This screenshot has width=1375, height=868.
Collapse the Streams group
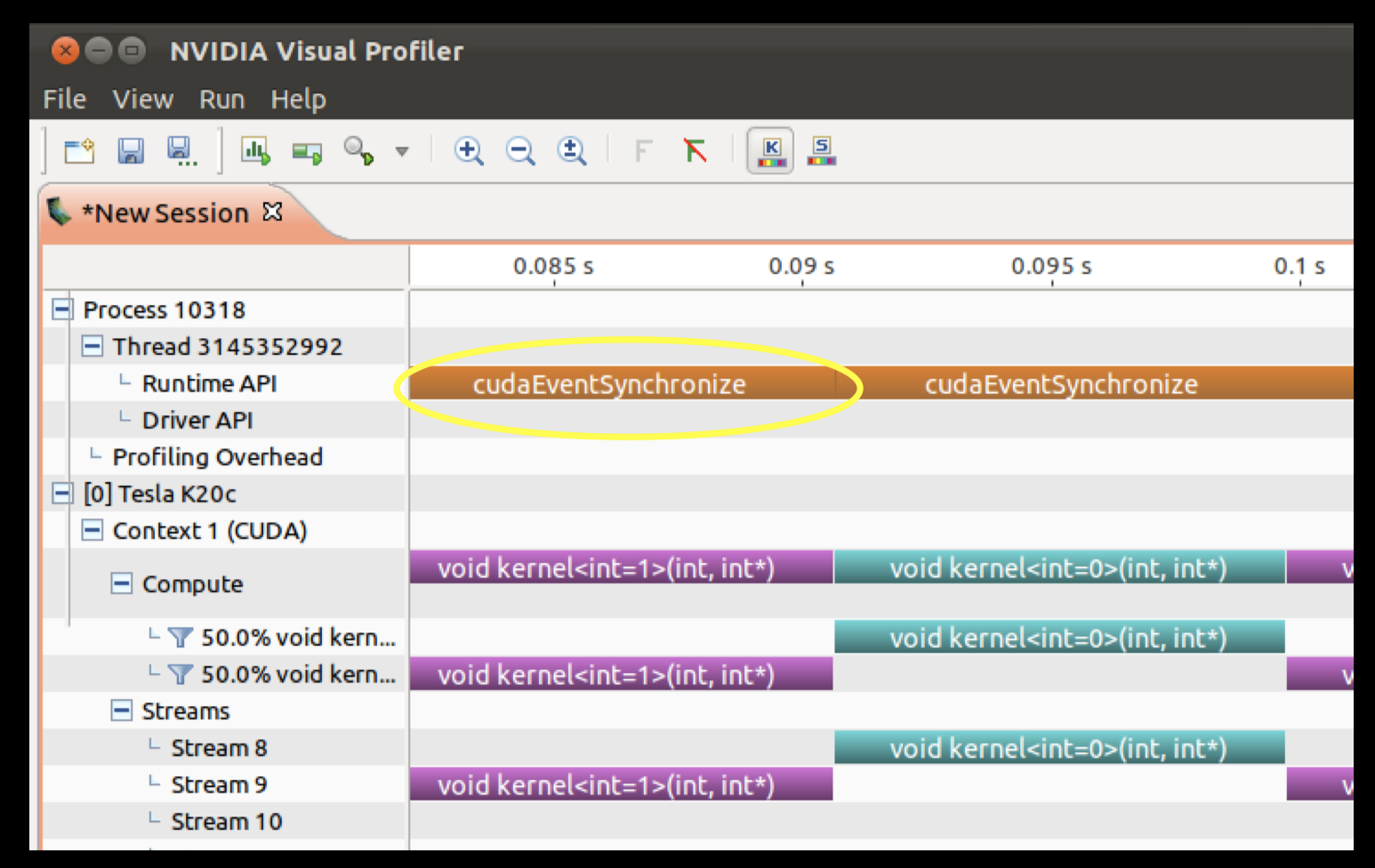[122, 711]
